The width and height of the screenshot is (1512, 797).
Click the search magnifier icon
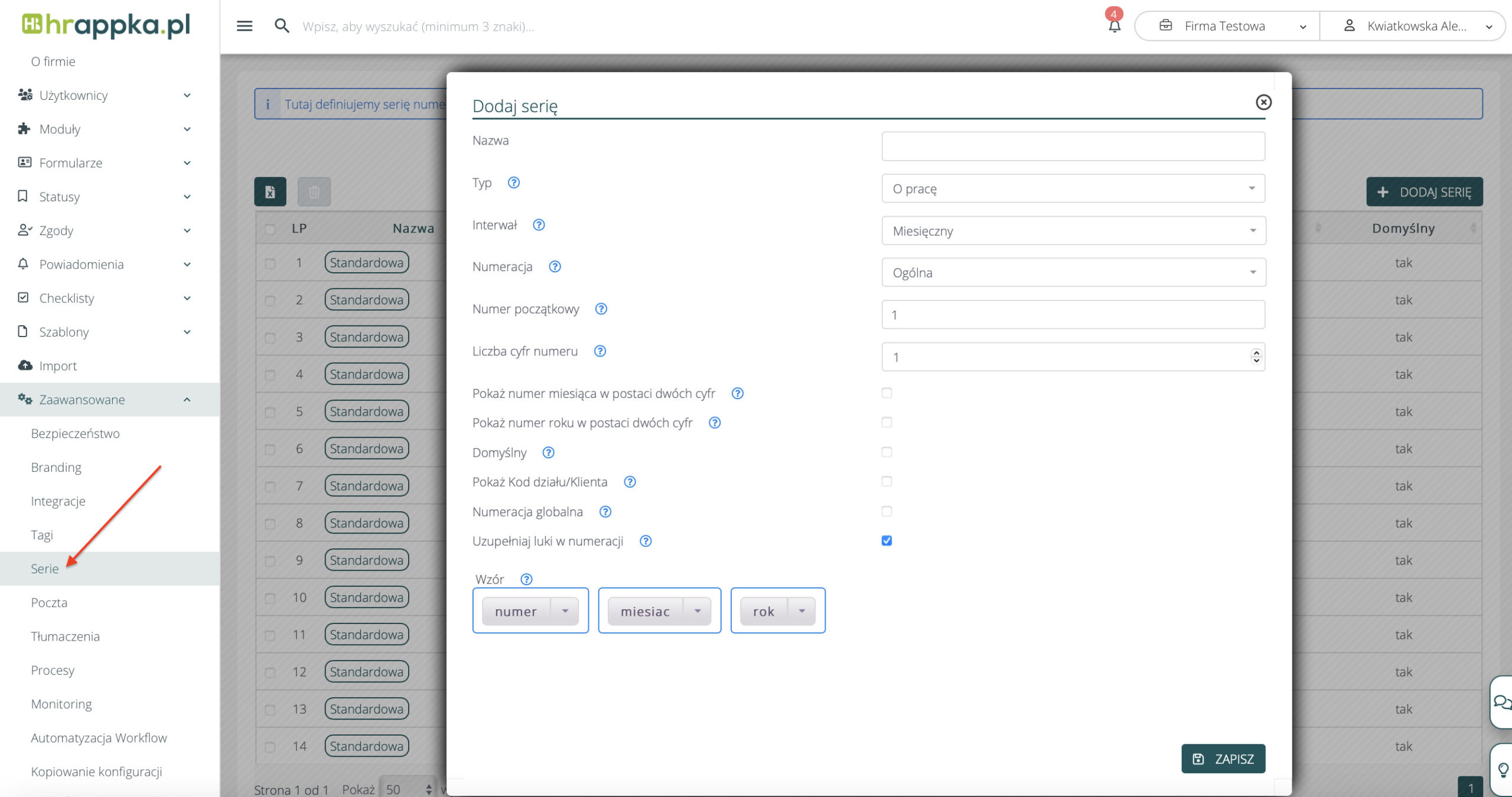coord(282,26)
